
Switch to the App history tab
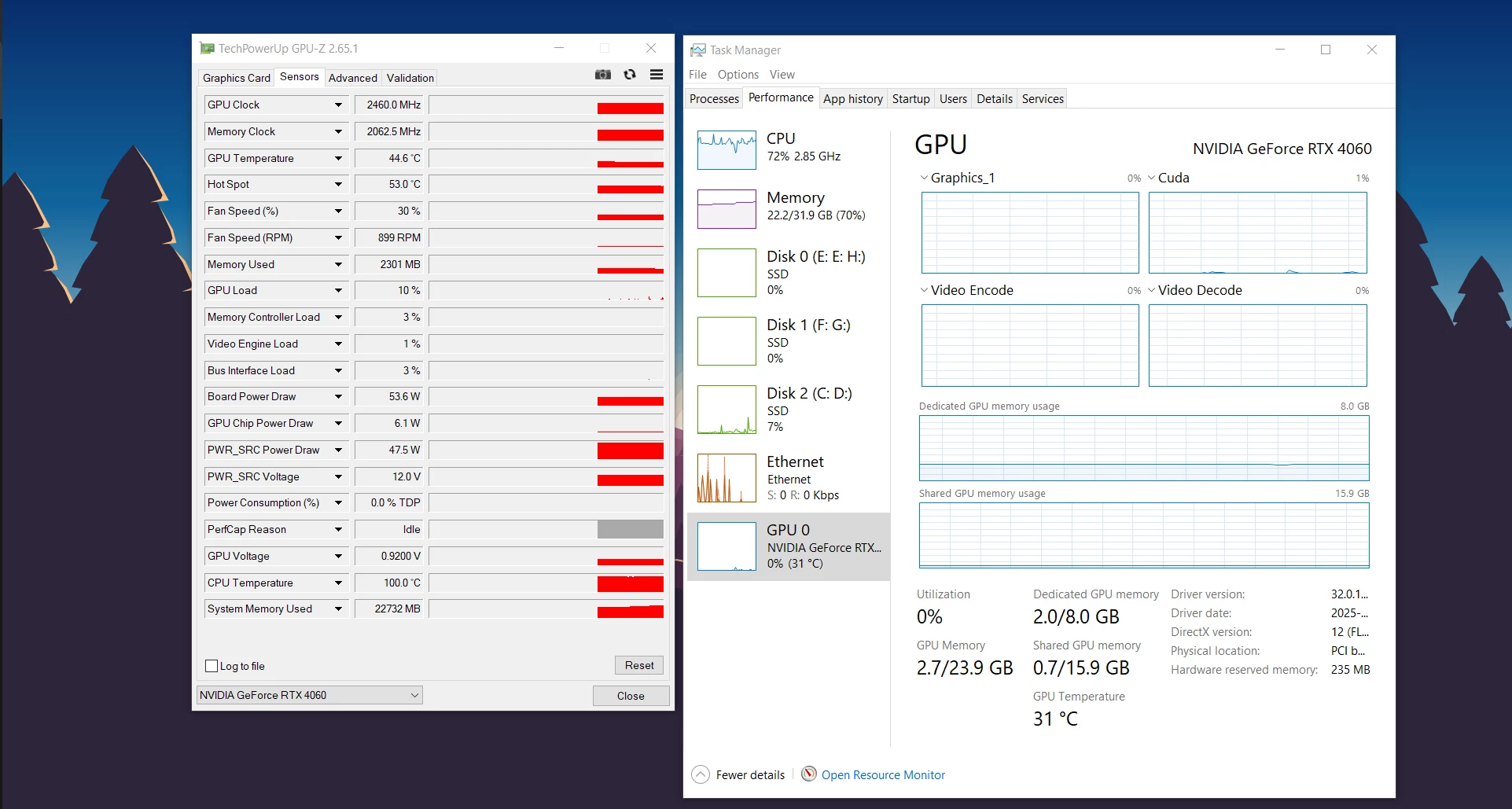pos(853,98)
